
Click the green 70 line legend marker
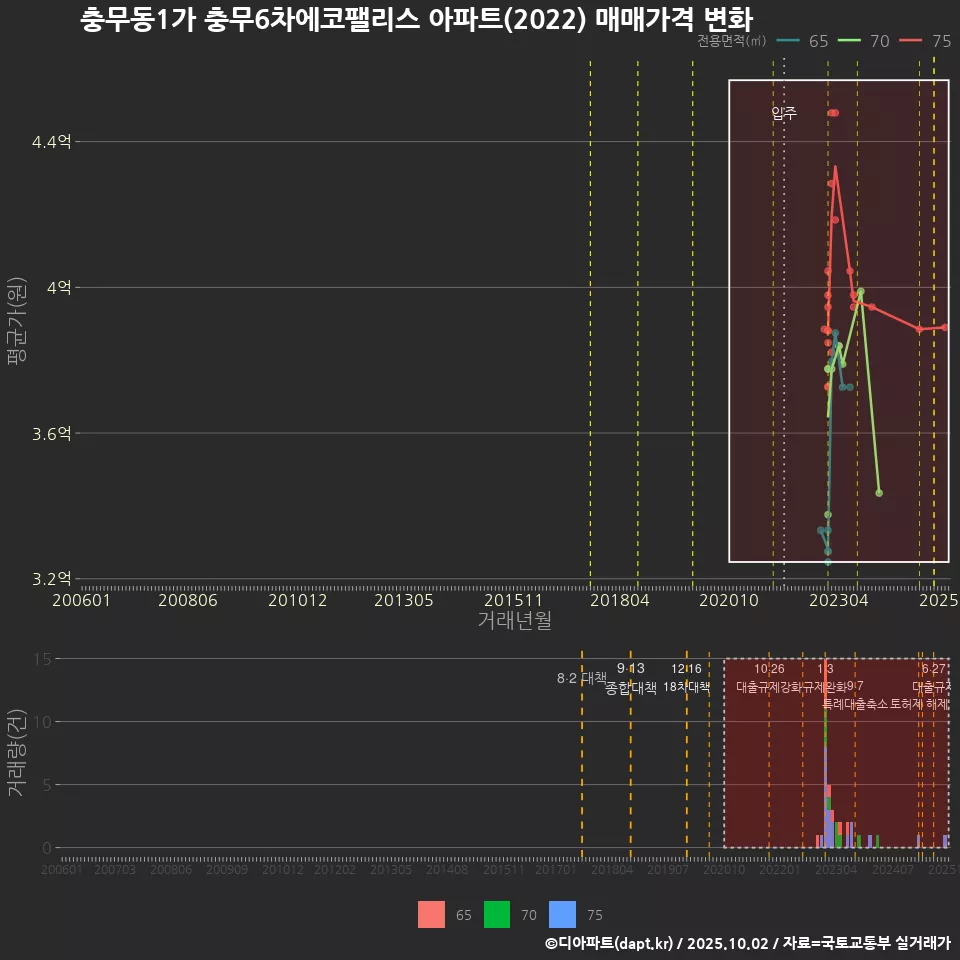(x=851, y=41)
